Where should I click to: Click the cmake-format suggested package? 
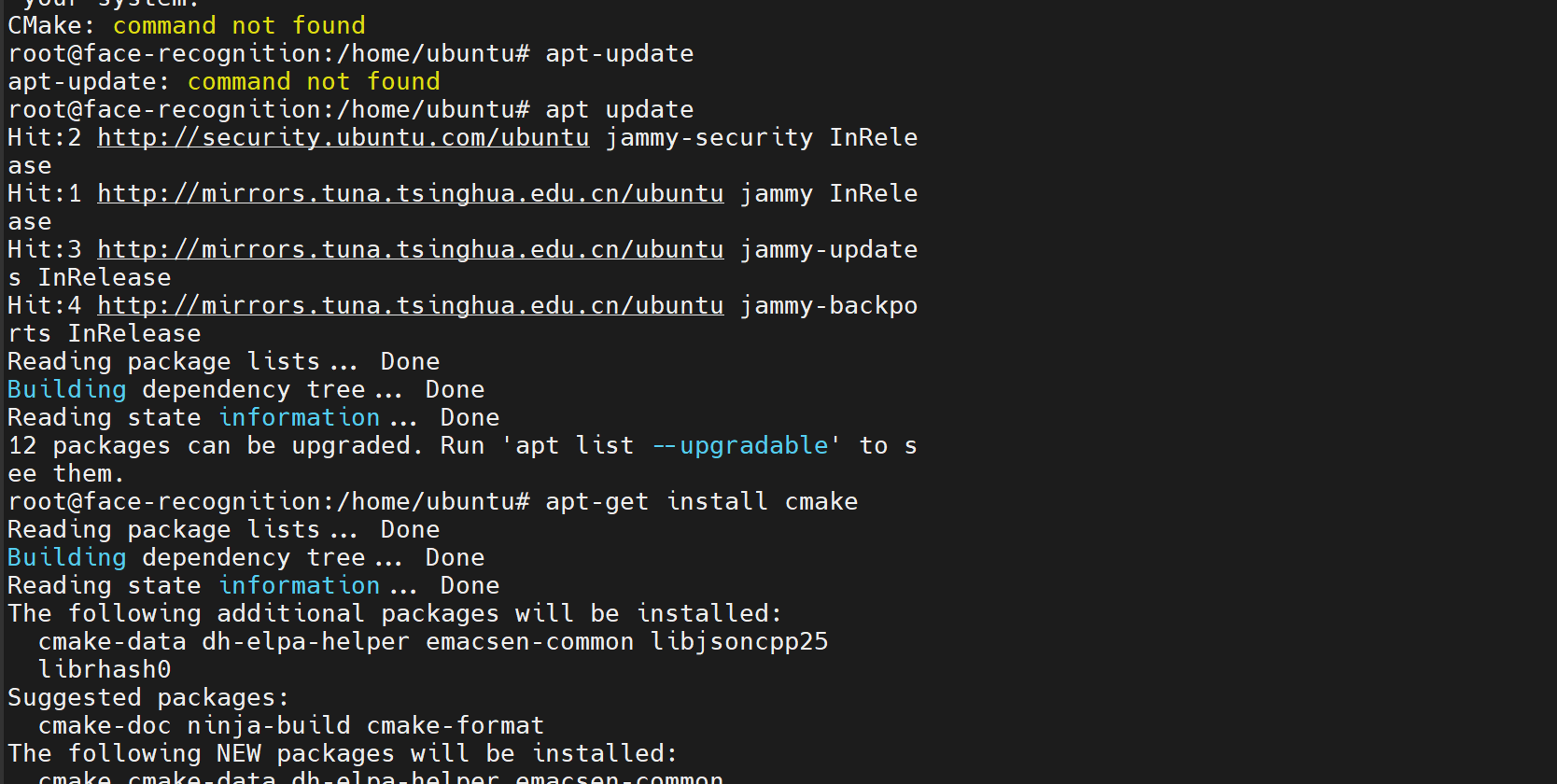[455, 726]
